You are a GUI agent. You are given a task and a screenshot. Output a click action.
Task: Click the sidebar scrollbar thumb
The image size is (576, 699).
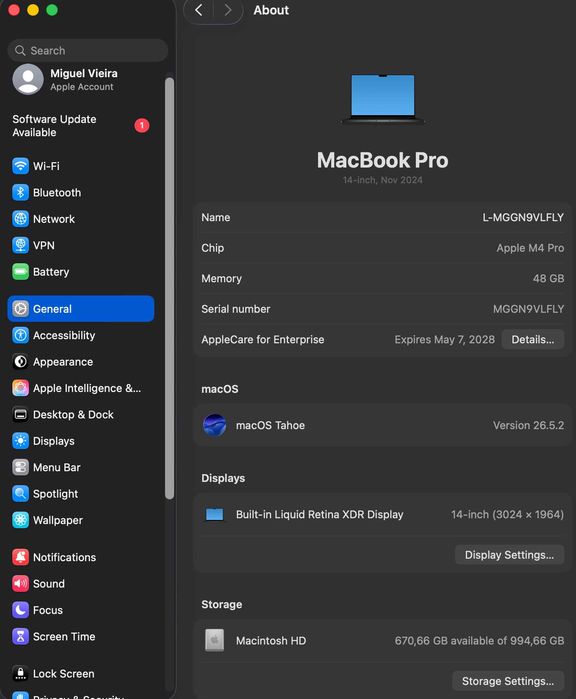(x=169, y=288)
